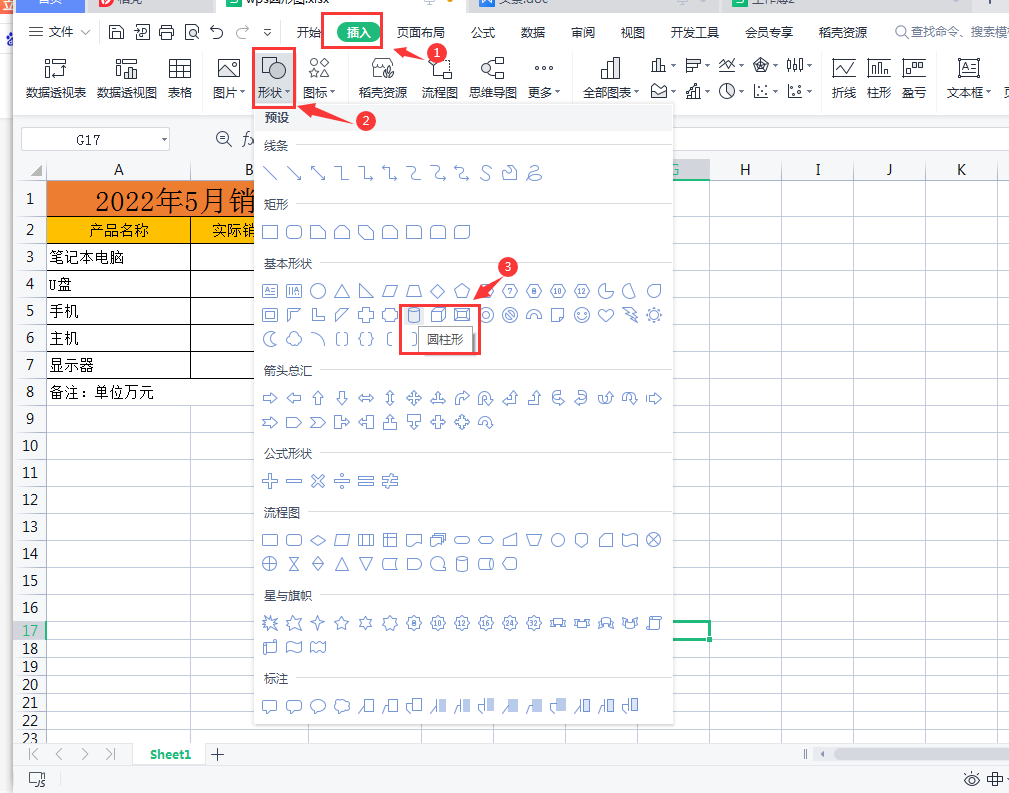The height and width of the screenshot is (793, 1009).
Task: Choose the rectangular callout shape
Action: 270,706
